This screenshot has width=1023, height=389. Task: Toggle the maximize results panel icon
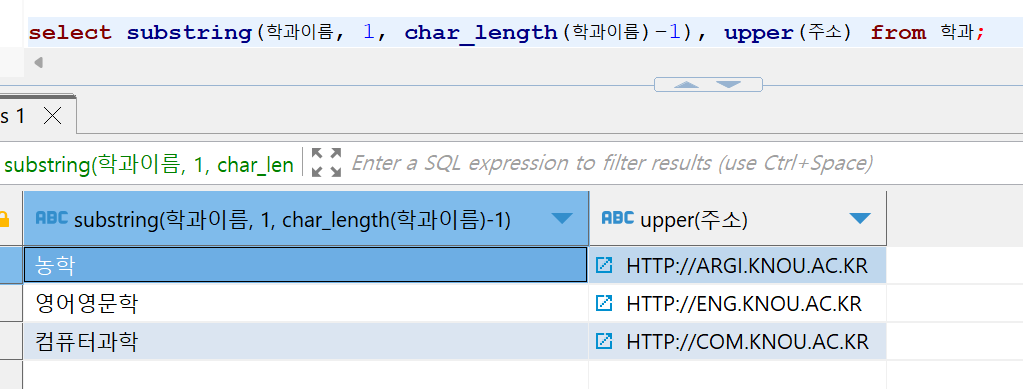pyautogui.click(x=326, y=163)
